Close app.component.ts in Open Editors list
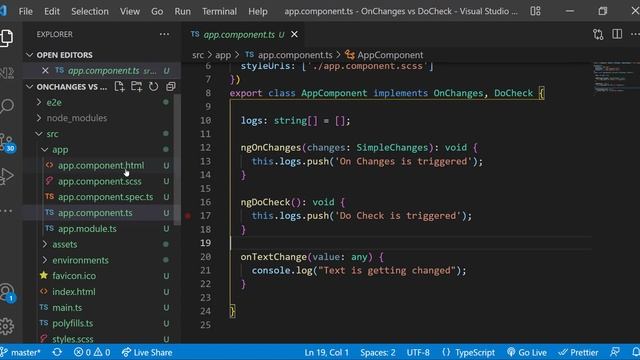The width and height of the screenshot is (640, 360). (x=45, y=71)
